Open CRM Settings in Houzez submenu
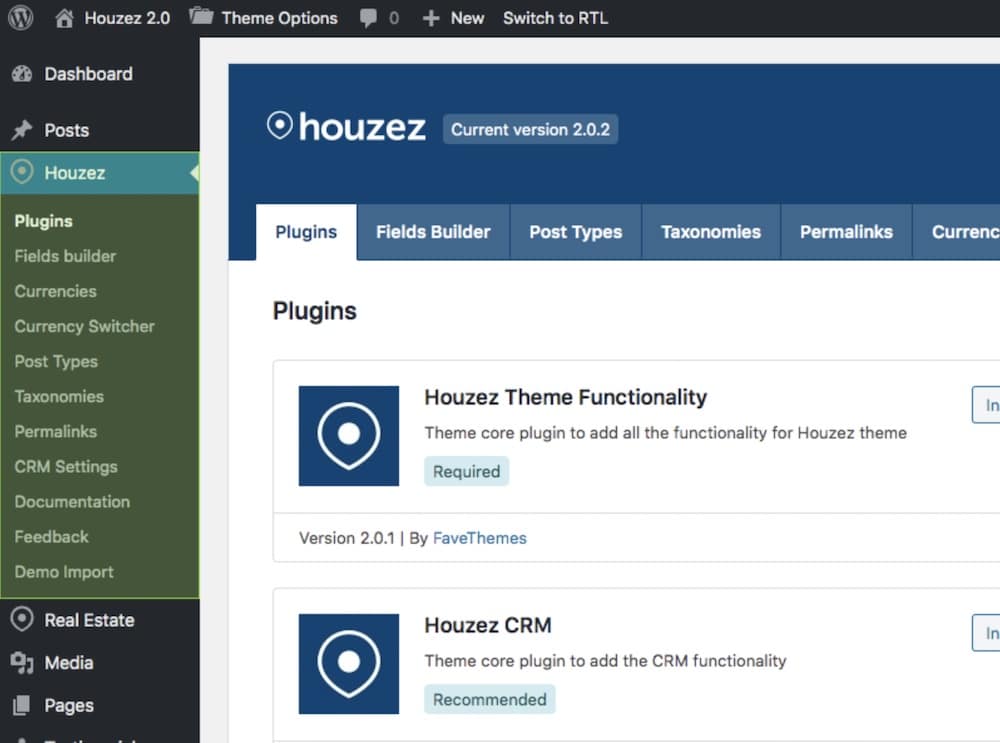Screen dimensions: 1000x743 click(x=66, y=467)
